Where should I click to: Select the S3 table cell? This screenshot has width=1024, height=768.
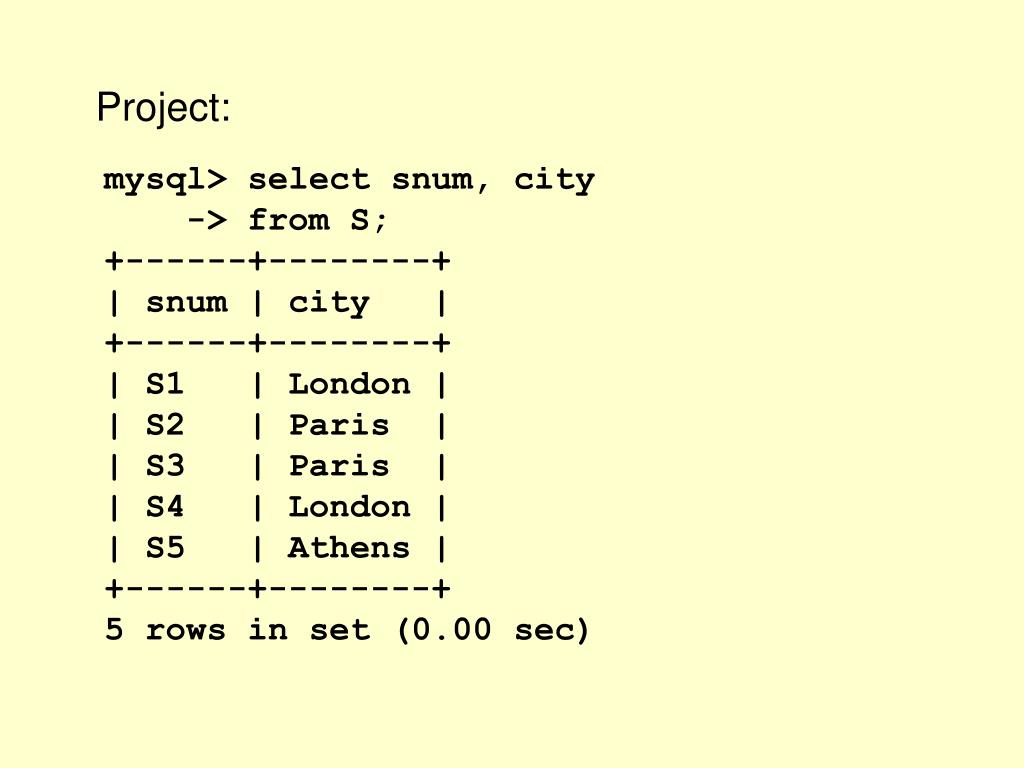[x=165, y=466]
